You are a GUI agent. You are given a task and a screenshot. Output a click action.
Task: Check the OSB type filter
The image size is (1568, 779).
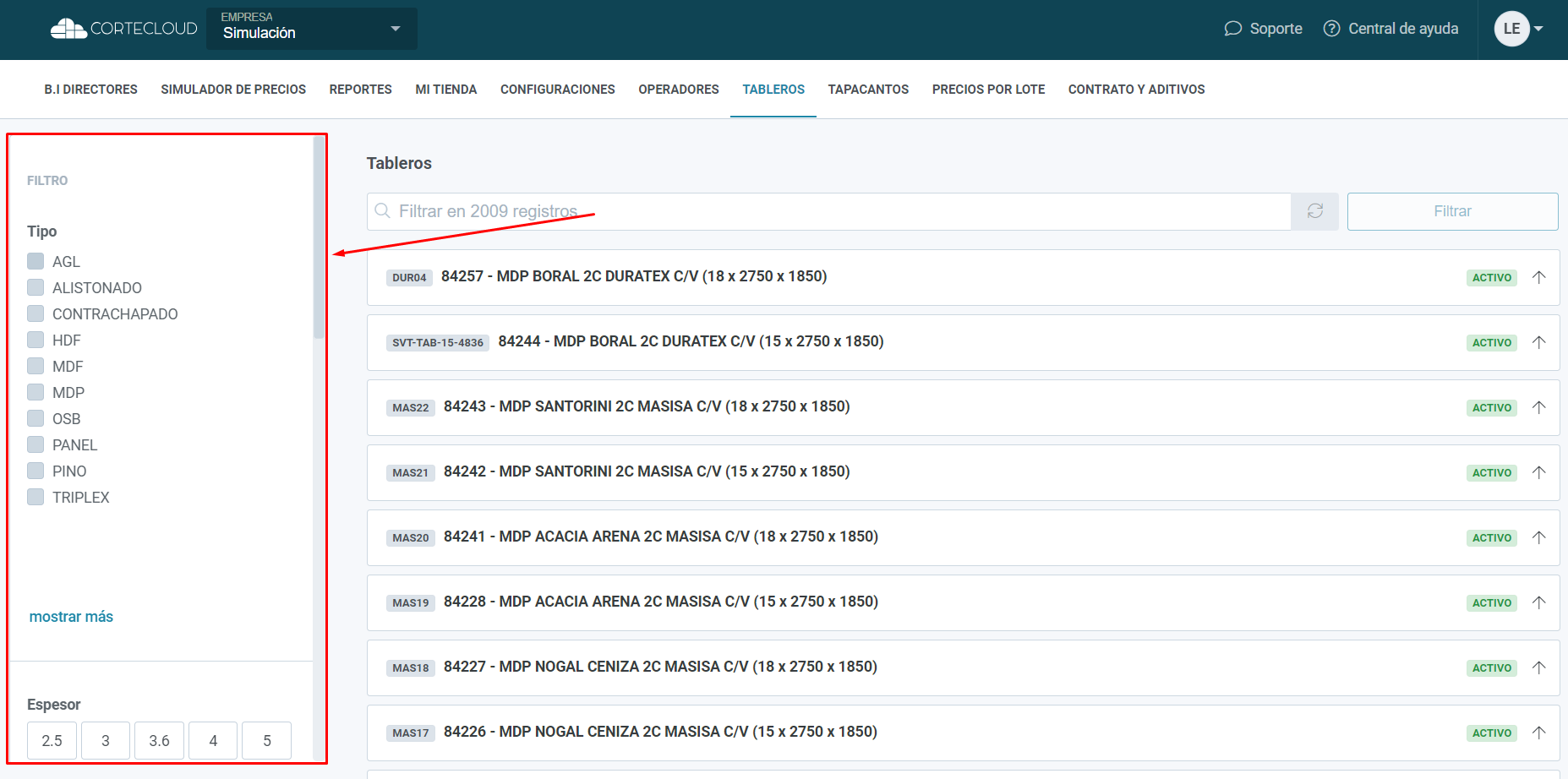click(36, 418)
